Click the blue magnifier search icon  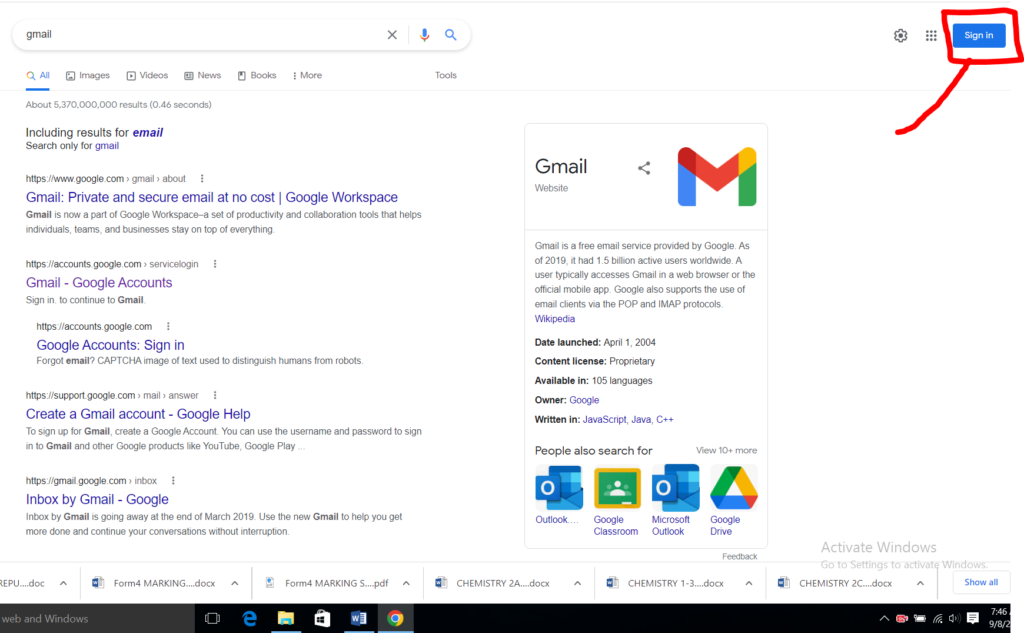tap(451, 35)
